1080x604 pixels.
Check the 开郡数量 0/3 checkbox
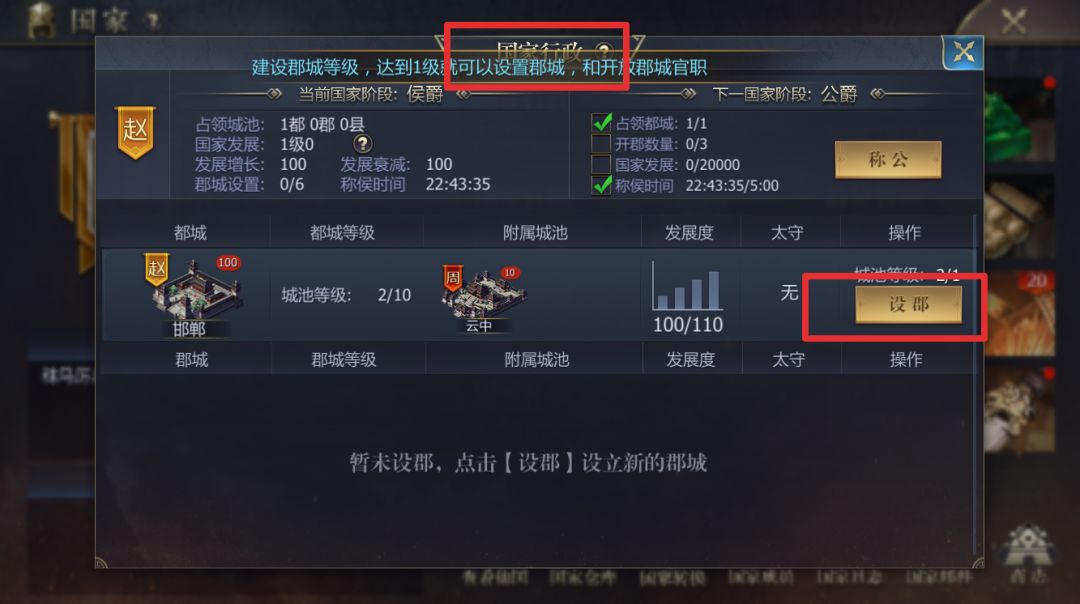point(601,143)
